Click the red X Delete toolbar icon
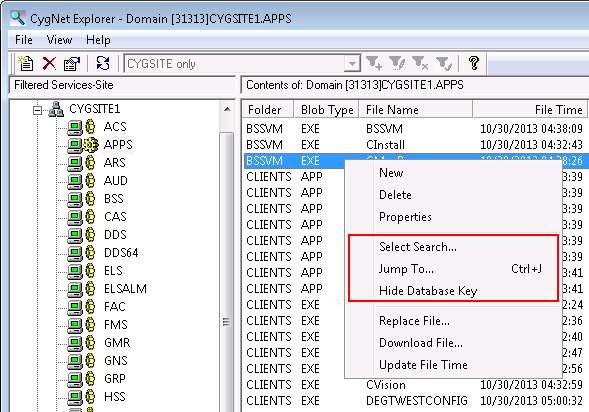 pyautogui.click(x=49, y=63)
